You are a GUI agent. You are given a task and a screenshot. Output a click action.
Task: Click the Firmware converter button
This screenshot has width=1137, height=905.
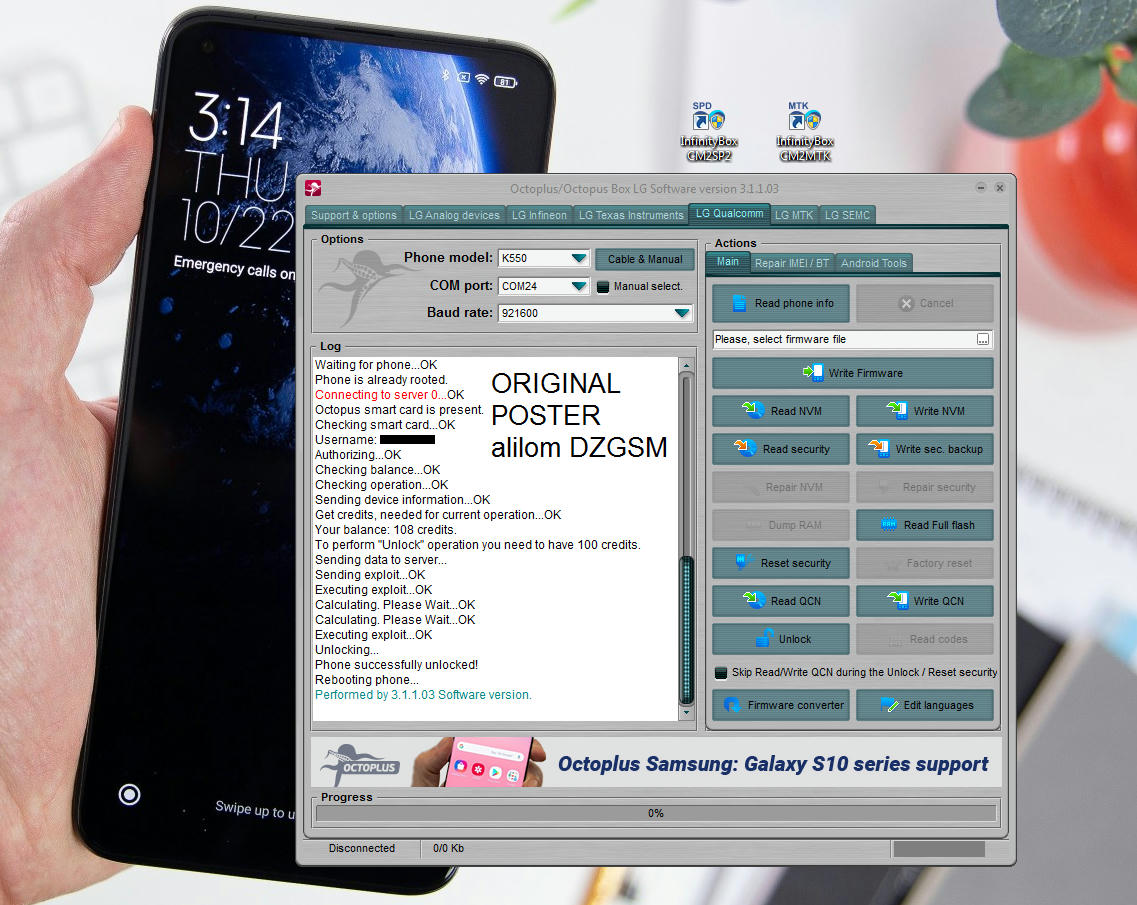[781, 704]
